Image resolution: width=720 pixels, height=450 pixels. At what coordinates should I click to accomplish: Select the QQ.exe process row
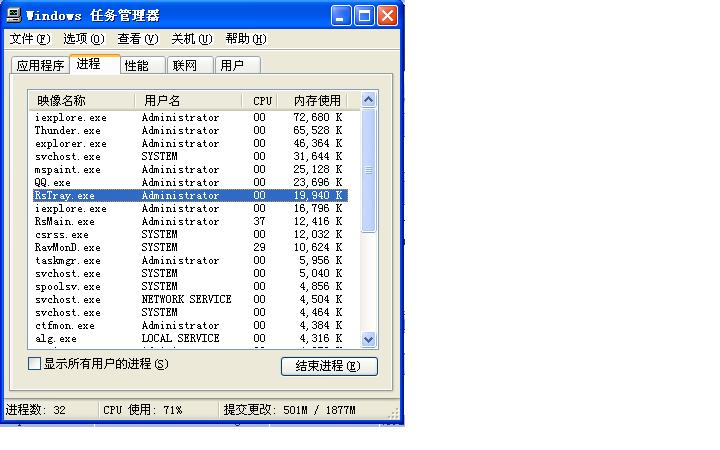click(190, 182)
